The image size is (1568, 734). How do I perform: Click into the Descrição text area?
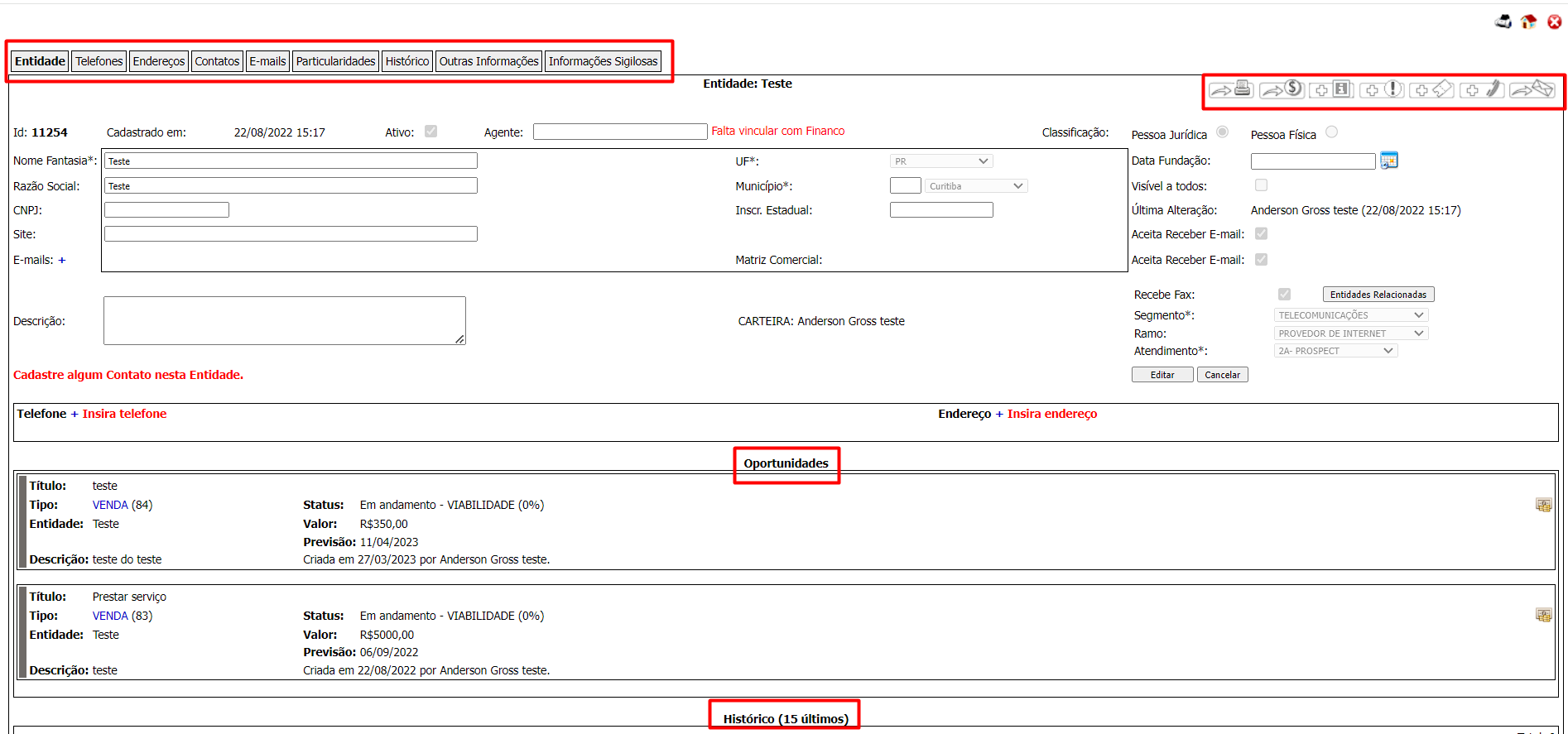pyautogui.click(x=284, y=320)
